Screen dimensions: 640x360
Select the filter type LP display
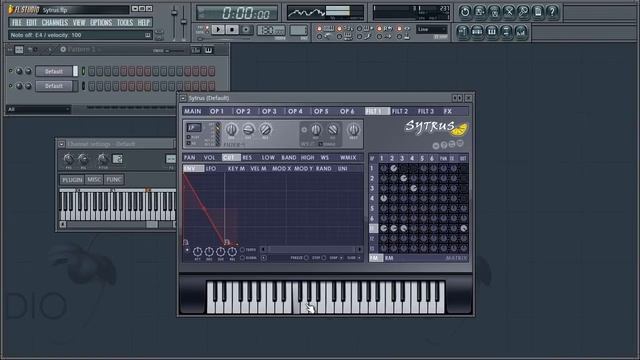pos(193,128)
